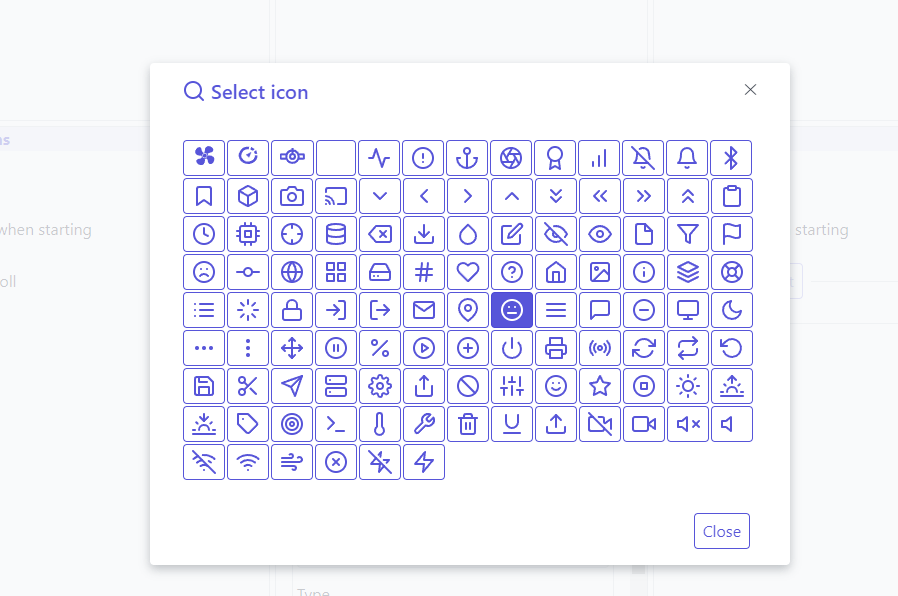Pick the globe icon

292,272
